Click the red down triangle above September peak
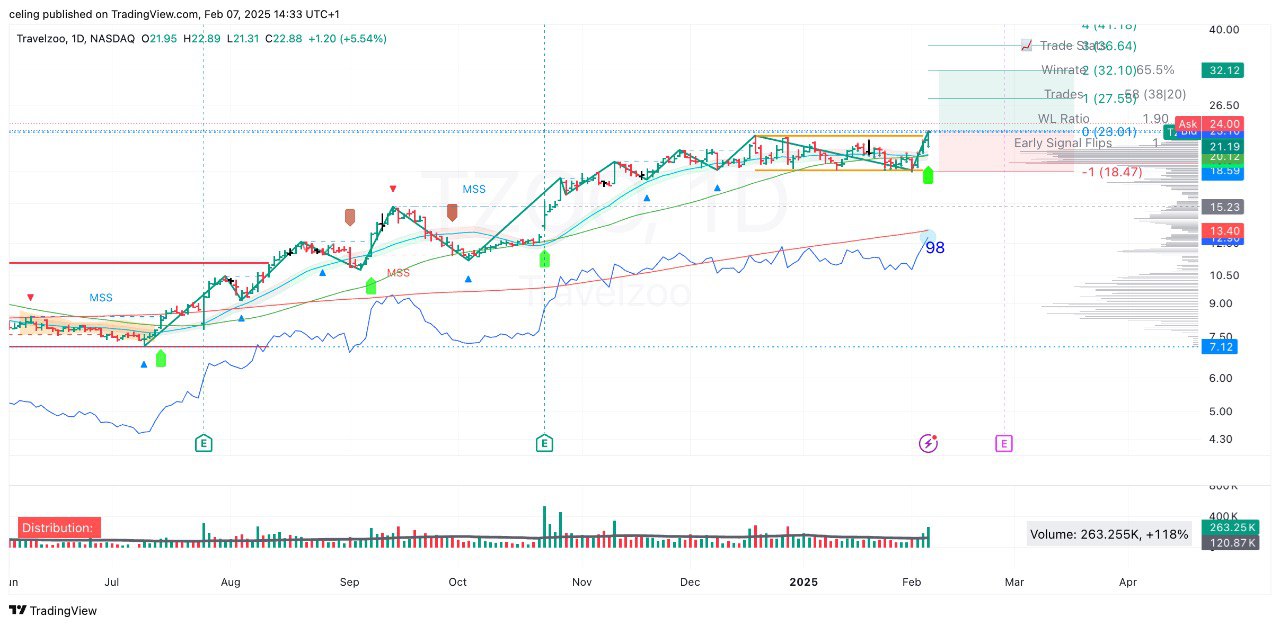1280x626 pixels. 393,188
